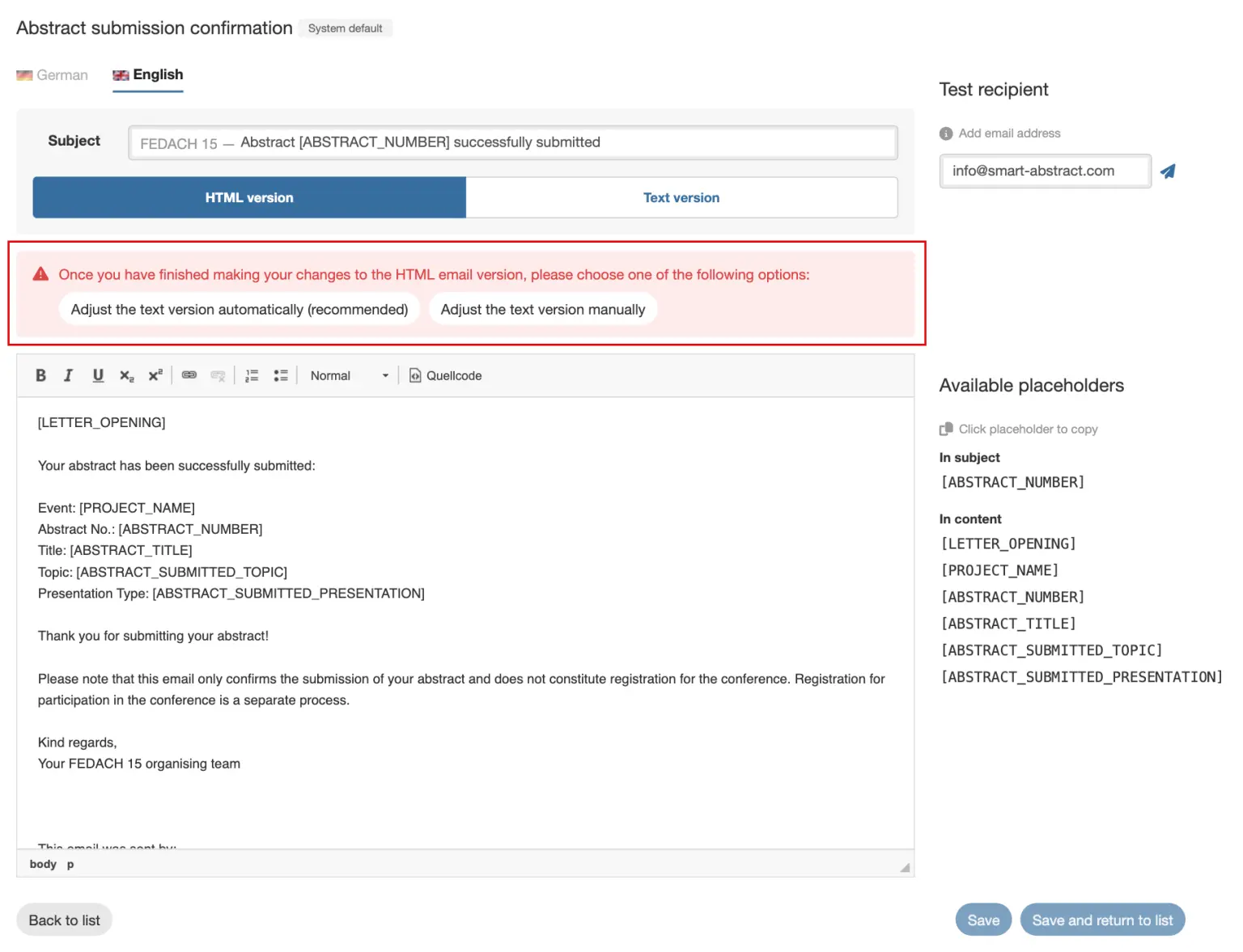Click Save and return to list
The height and width of the screenshot is (952, 1243).
[x=1102, y=920]
